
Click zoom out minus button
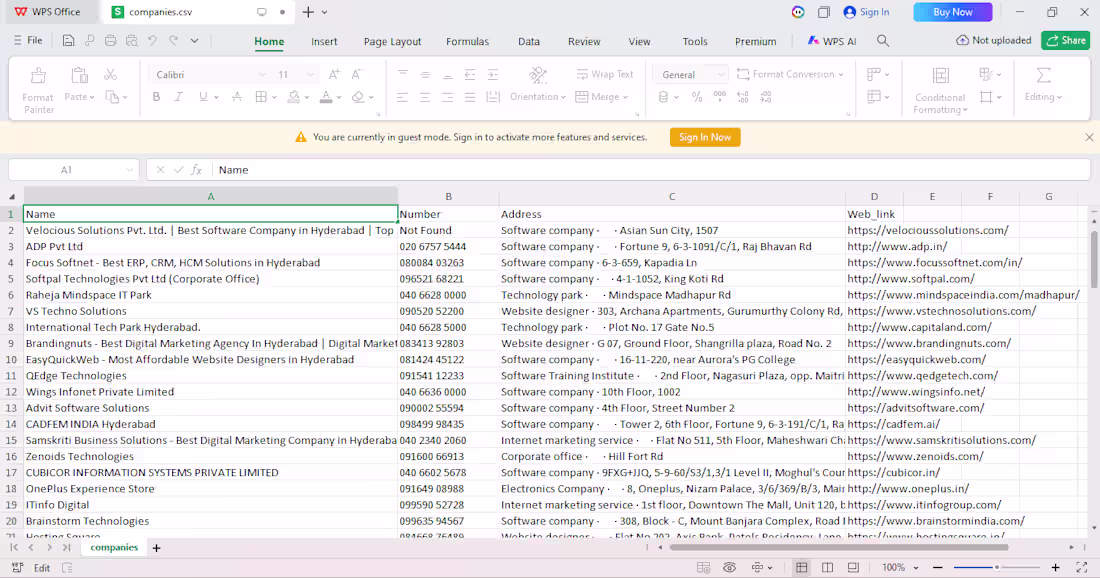(x=938, y=567)
